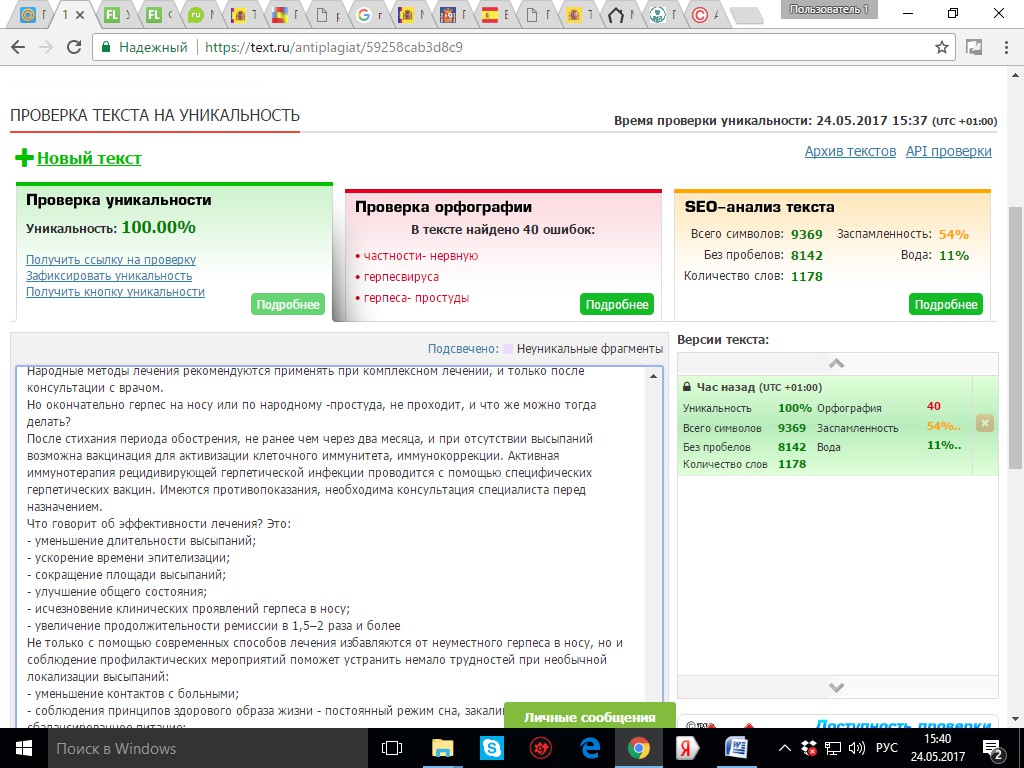1024x768 pixels.
Task: Click the Поиск в Windows search box
Action: (x=209, y=748)
